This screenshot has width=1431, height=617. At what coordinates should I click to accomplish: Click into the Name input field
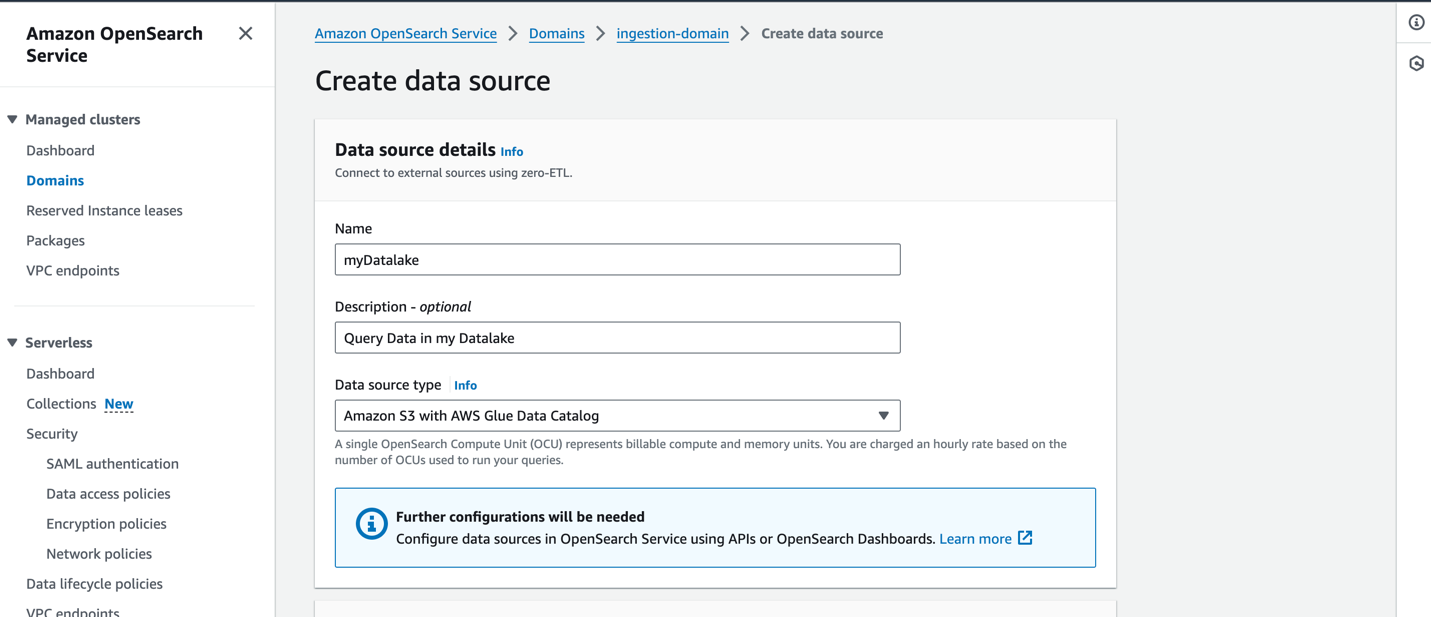pos(617,260)
